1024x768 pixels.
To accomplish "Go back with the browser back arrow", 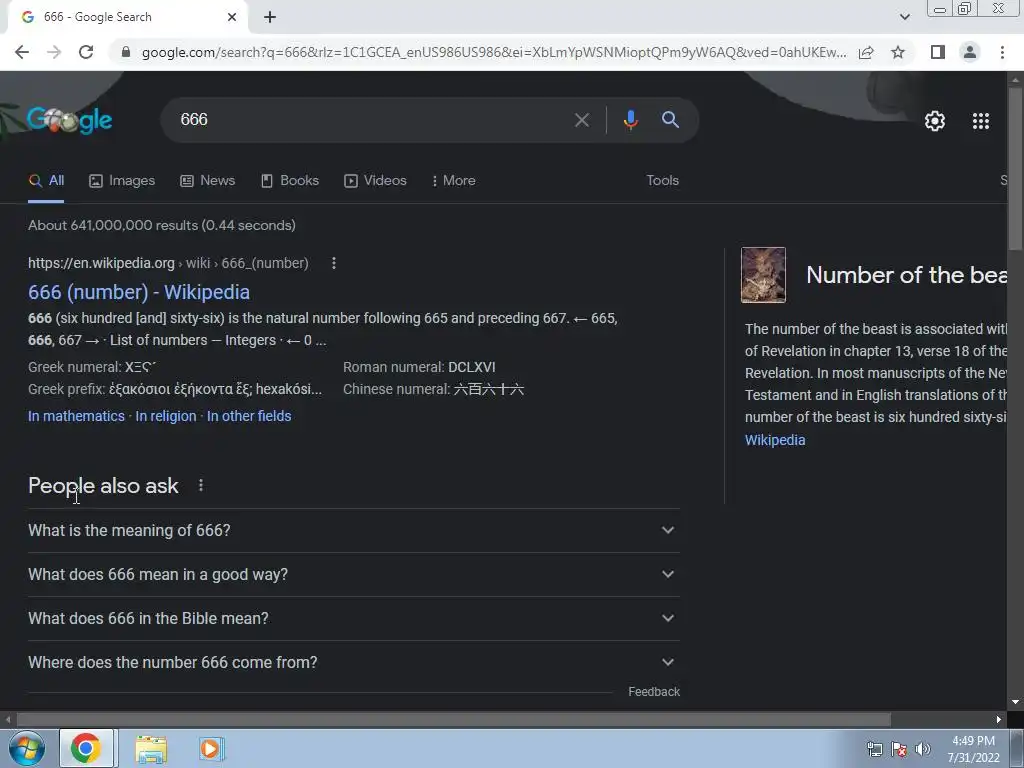I will pyautogui.click(x=22, y=52).
